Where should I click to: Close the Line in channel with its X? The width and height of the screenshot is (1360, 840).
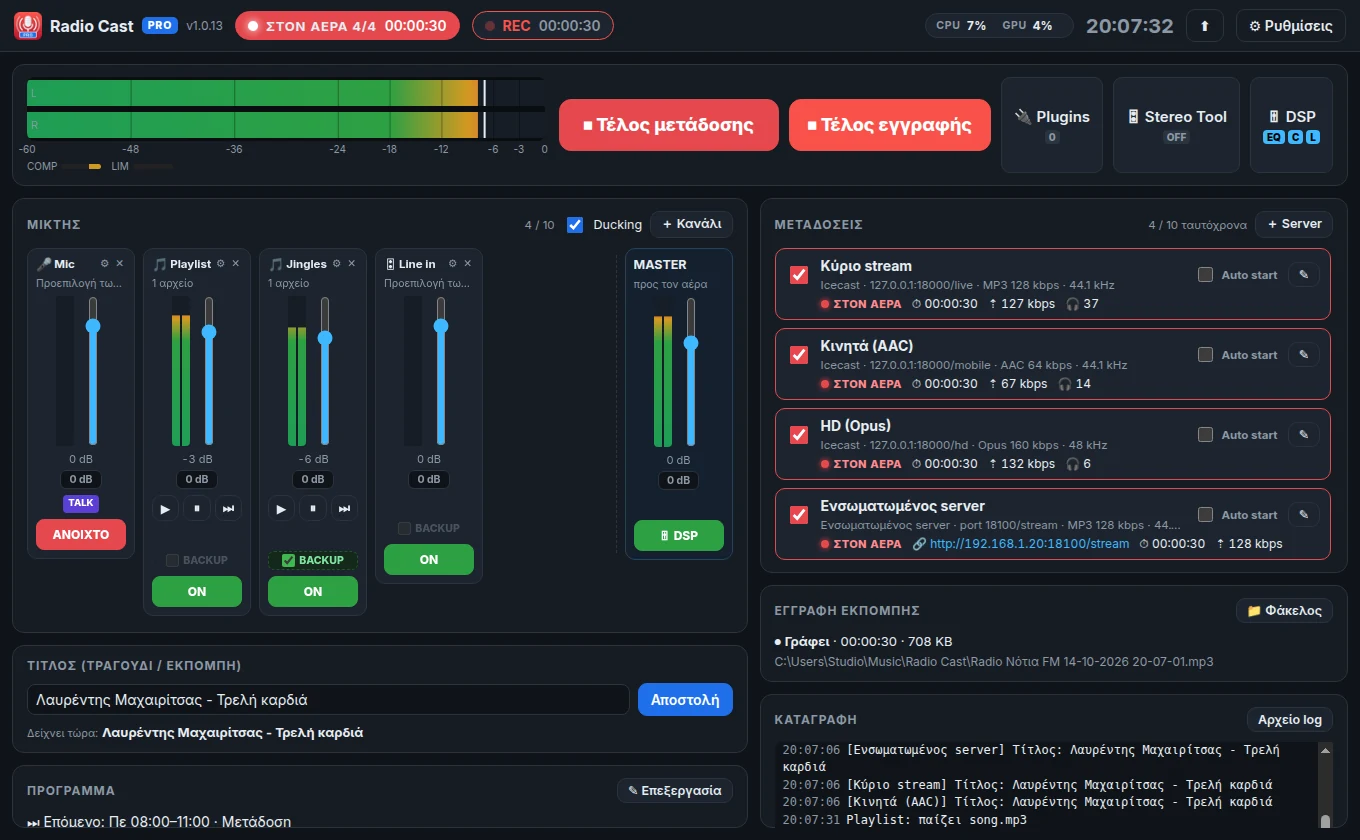(468, 264)
